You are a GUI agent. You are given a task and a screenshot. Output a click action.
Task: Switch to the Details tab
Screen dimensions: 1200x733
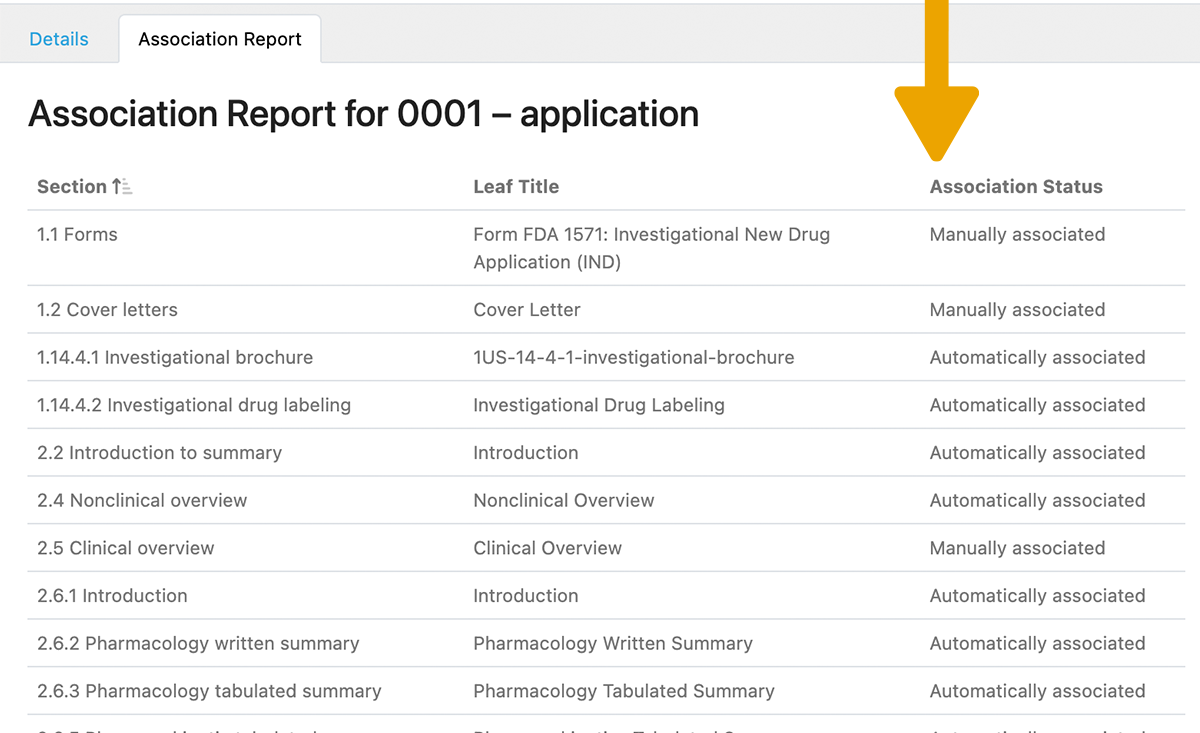pos(58,38)
